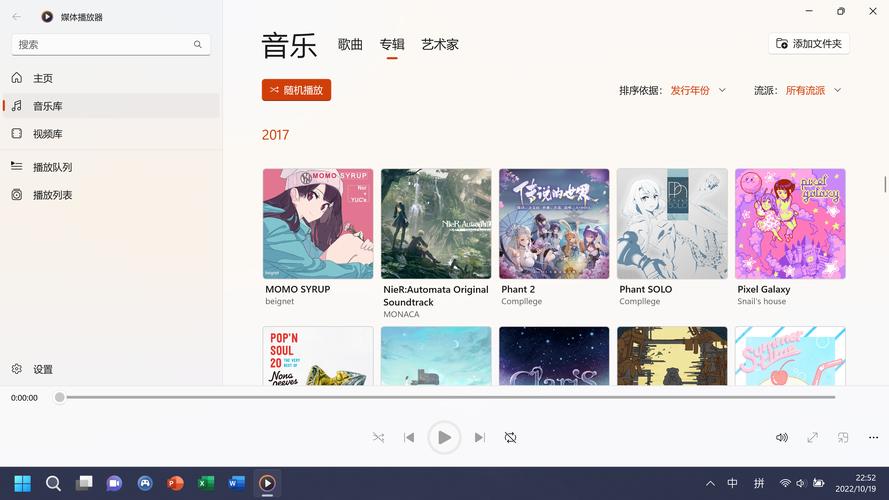Open the 排序依据 发行年份 sort dropdown
The width and height of the screenshot is (889, 500).
[698, 90]
